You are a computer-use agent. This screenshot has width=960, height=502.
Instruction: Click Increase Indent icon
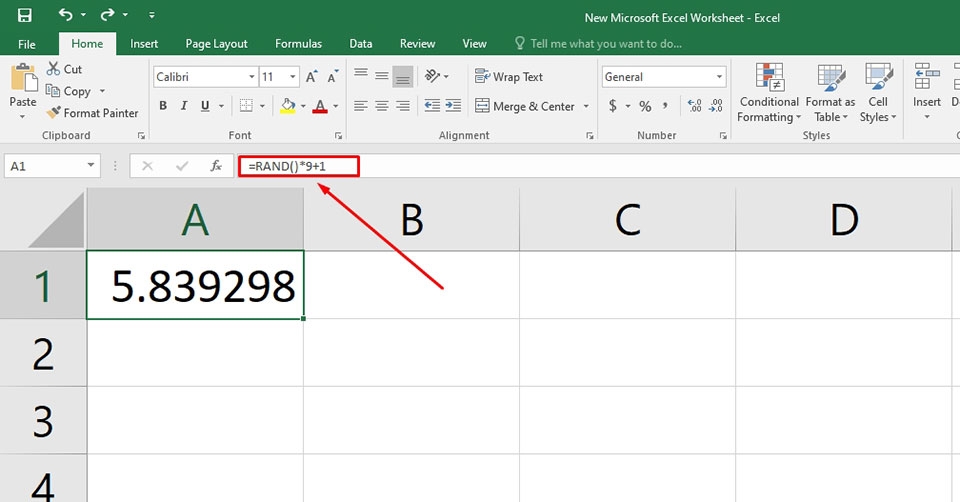(x=453, y=106)
